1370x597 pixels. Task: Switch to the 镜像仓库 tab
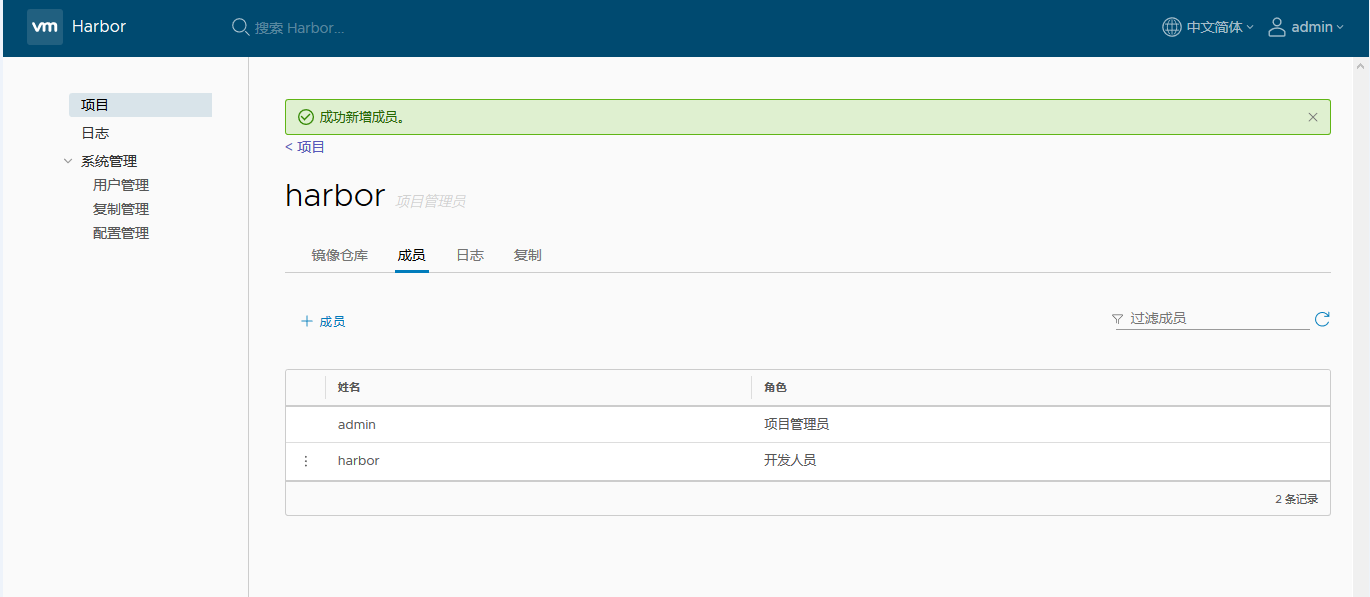(340, 255)
